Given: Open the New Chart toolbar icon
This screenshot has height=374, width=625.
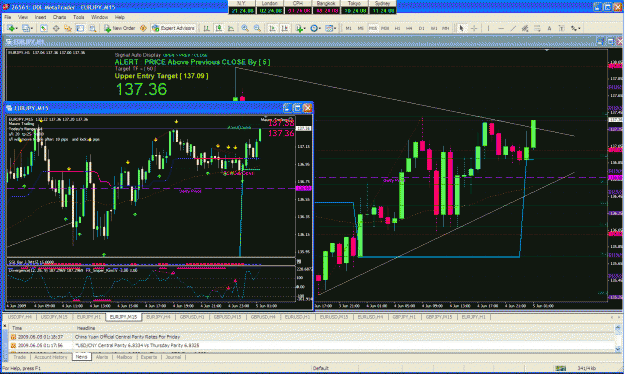Looking at the screenshot, I should point(10,28).
